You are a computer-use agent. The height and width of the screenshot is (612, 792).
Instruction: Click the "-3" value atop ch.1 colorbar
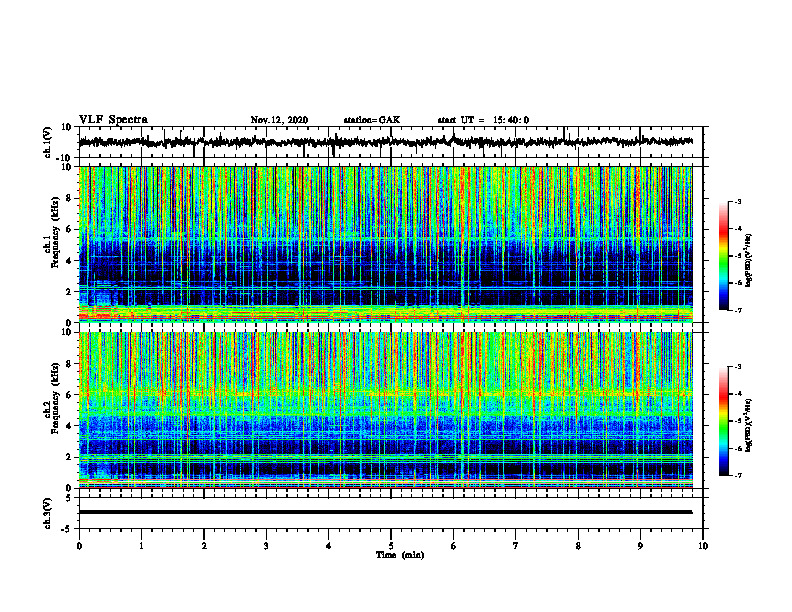[x=737, y=202]
